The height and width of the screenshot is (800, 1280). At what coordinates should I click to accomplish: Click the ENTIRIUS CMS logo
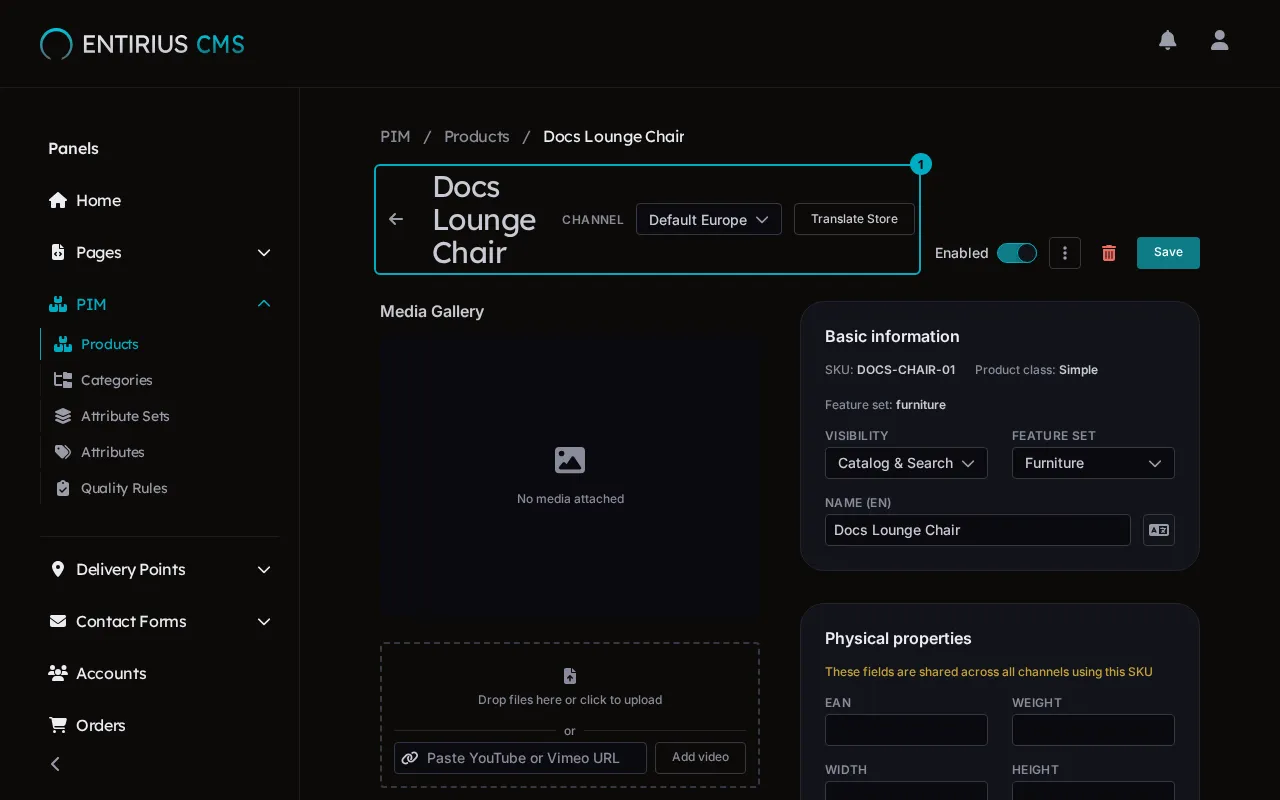point(142,44)
